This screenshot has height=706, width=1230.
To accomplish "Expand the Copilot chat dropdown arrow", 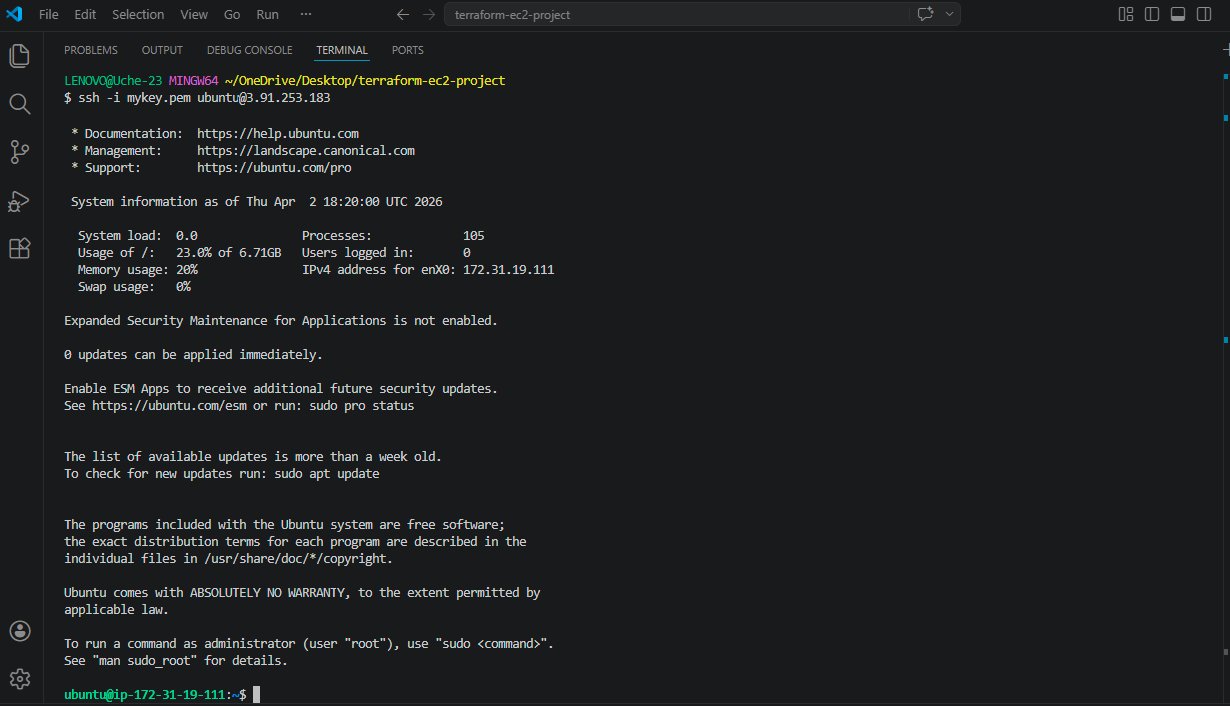I will [949, 14].
